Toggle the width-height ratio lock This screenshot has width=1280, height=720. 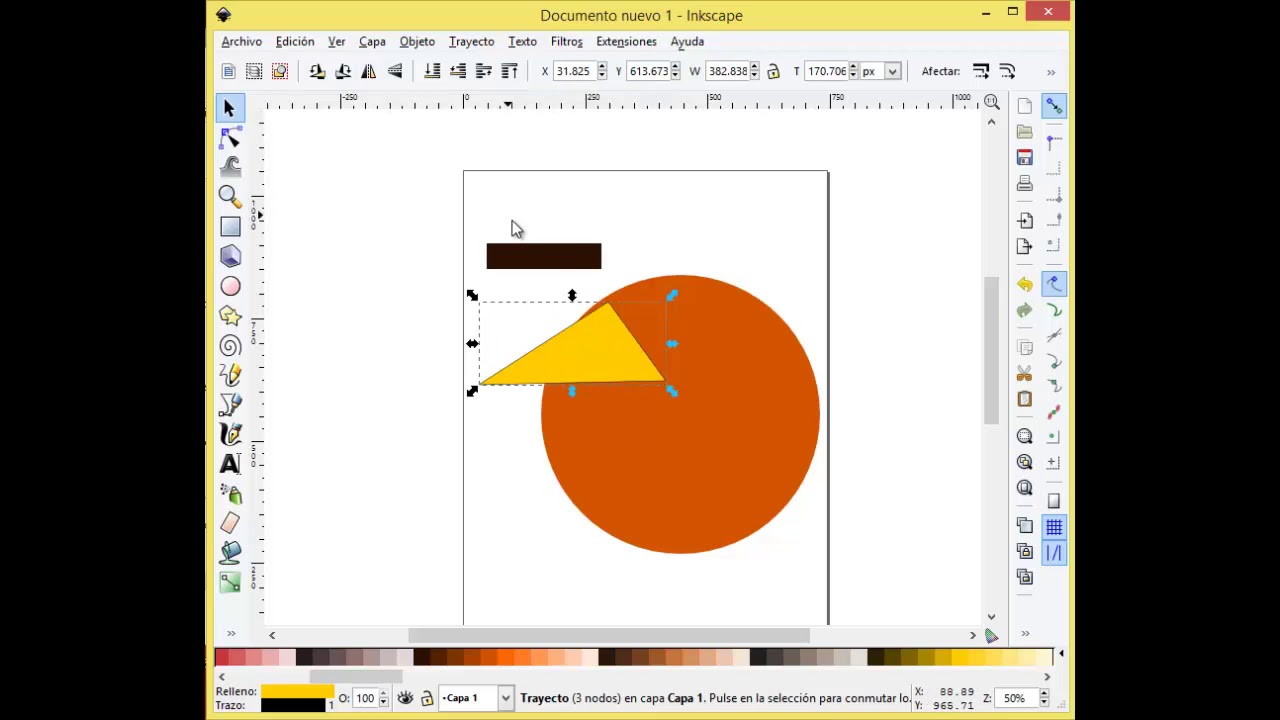pos(773,71)
